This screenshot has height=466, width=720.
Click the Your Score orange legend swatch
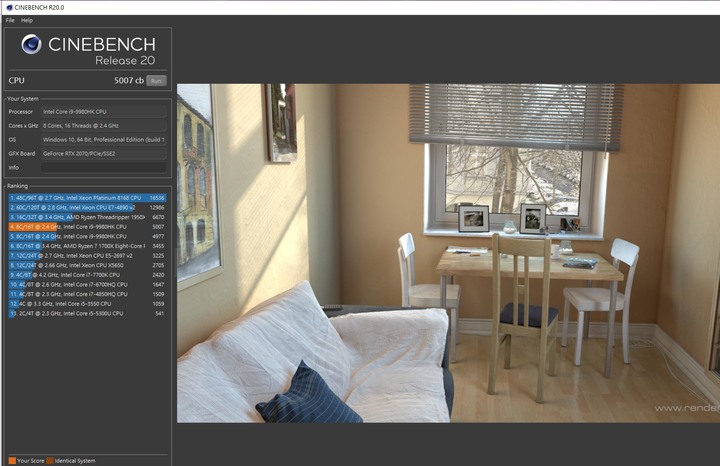12,460
